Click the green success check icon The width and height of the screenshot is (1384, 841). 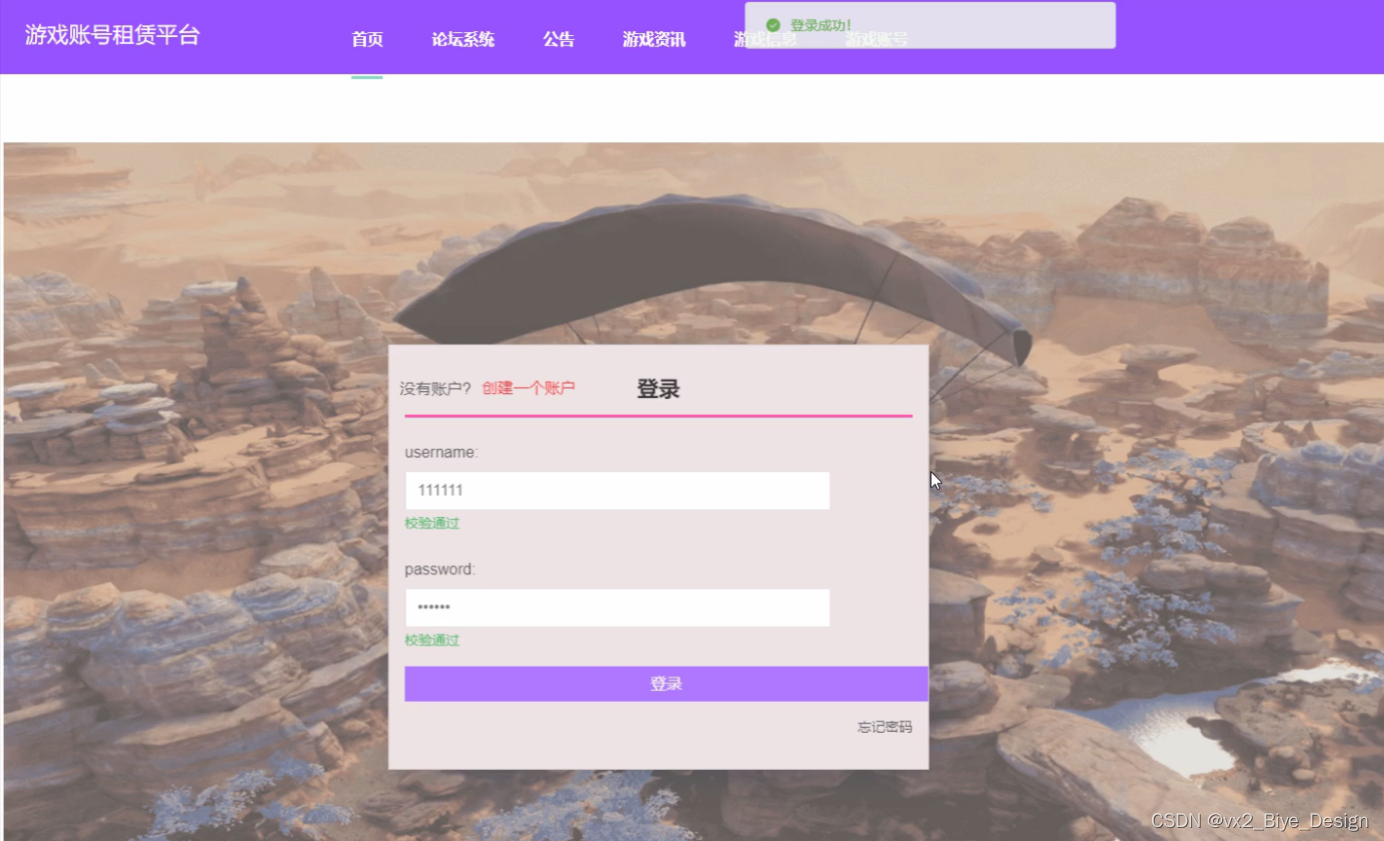pyautogui.click(x=772, y=25)
